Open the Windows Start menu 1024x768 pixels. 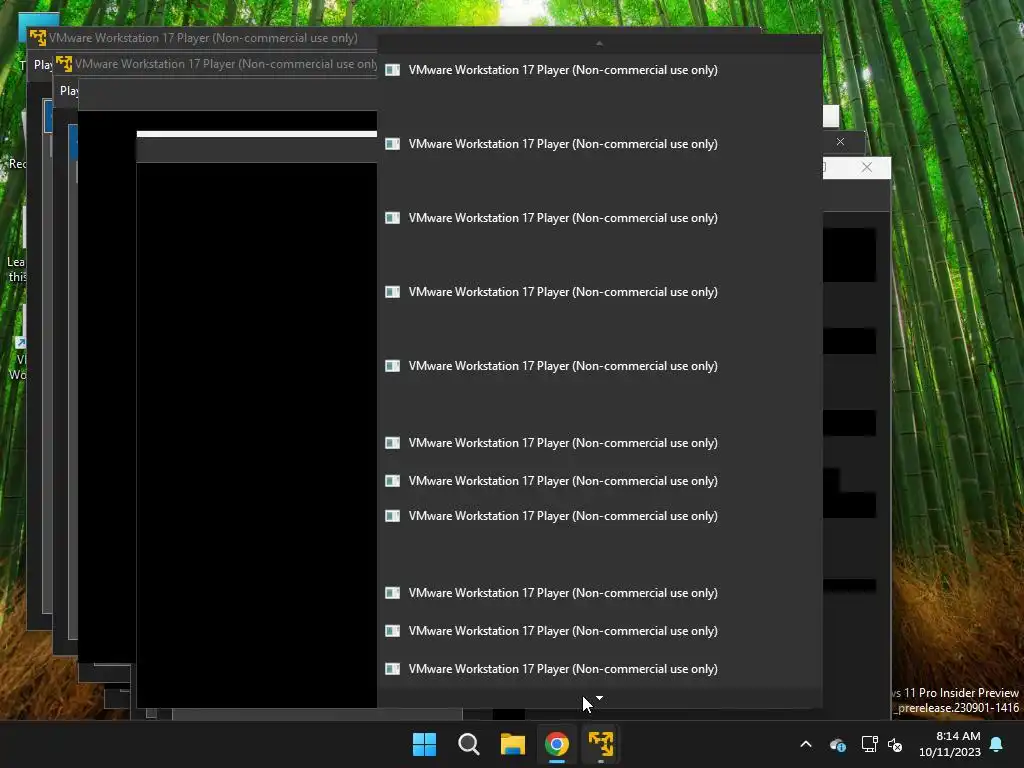pyautogui.click(x=424, y=744)
